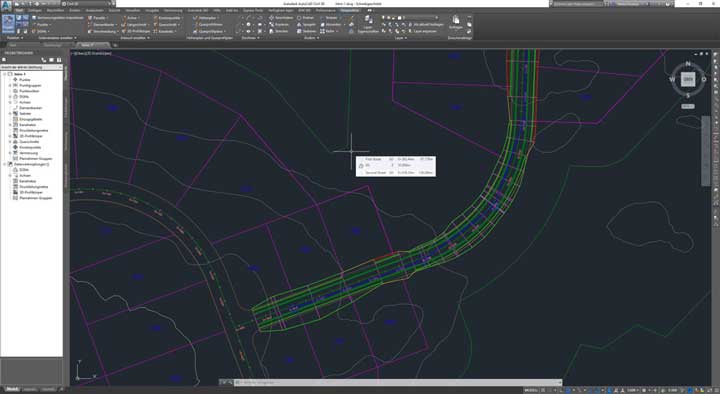Open the WKS dropdown under the ViewCube
This screenshot has height=394, width=720.
pos(687,106)
